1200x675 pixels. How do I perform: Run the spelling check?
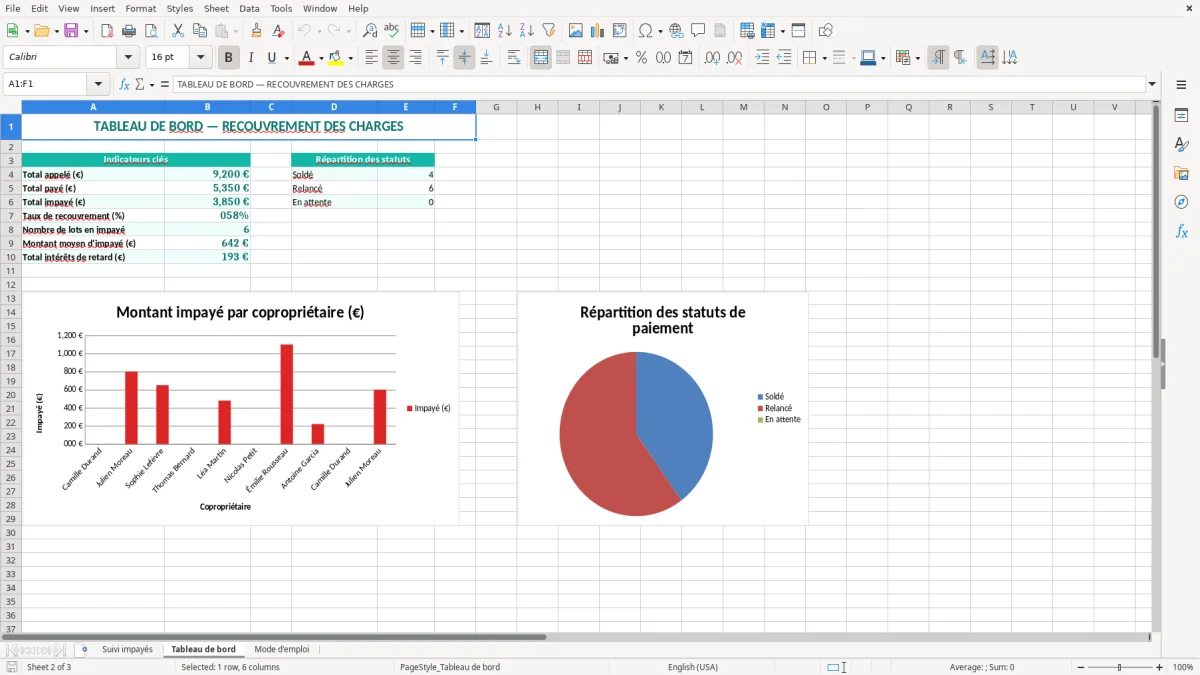click(x=392, y=31)
